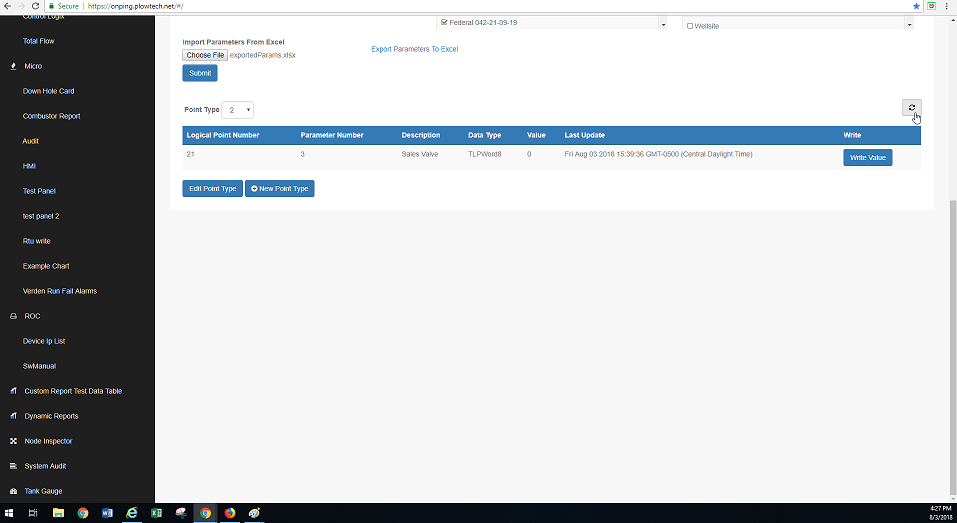This screenshot has width=957, height=523.
Task: Click the Tank Gauge sidebar icon
Action: click(13, 491)
